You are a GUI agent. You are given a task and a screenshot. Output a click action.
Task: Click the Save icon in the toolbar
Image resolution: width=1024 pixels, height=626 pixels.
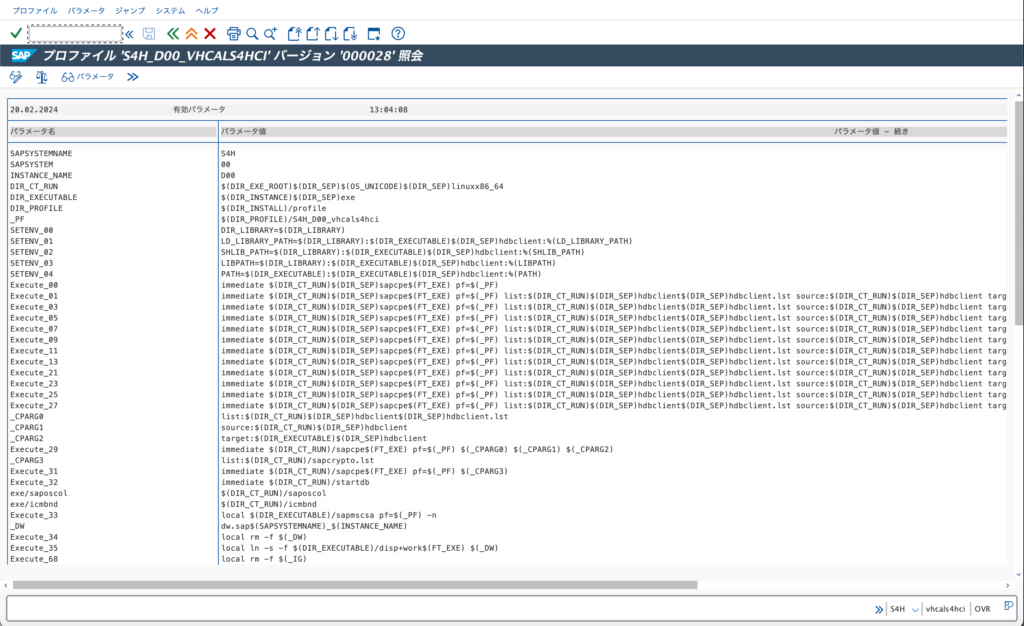coord(148,33)
